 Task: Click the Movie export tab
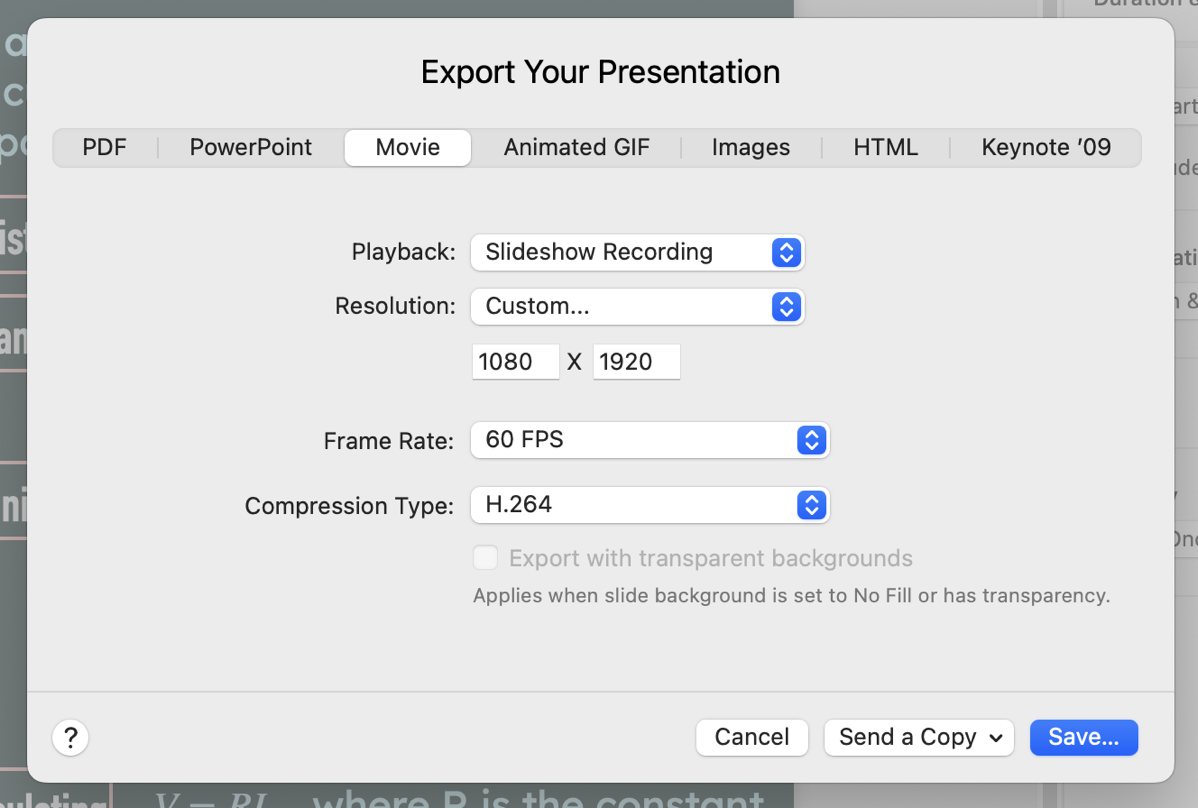pyautogui.click(x=408, y=148)
